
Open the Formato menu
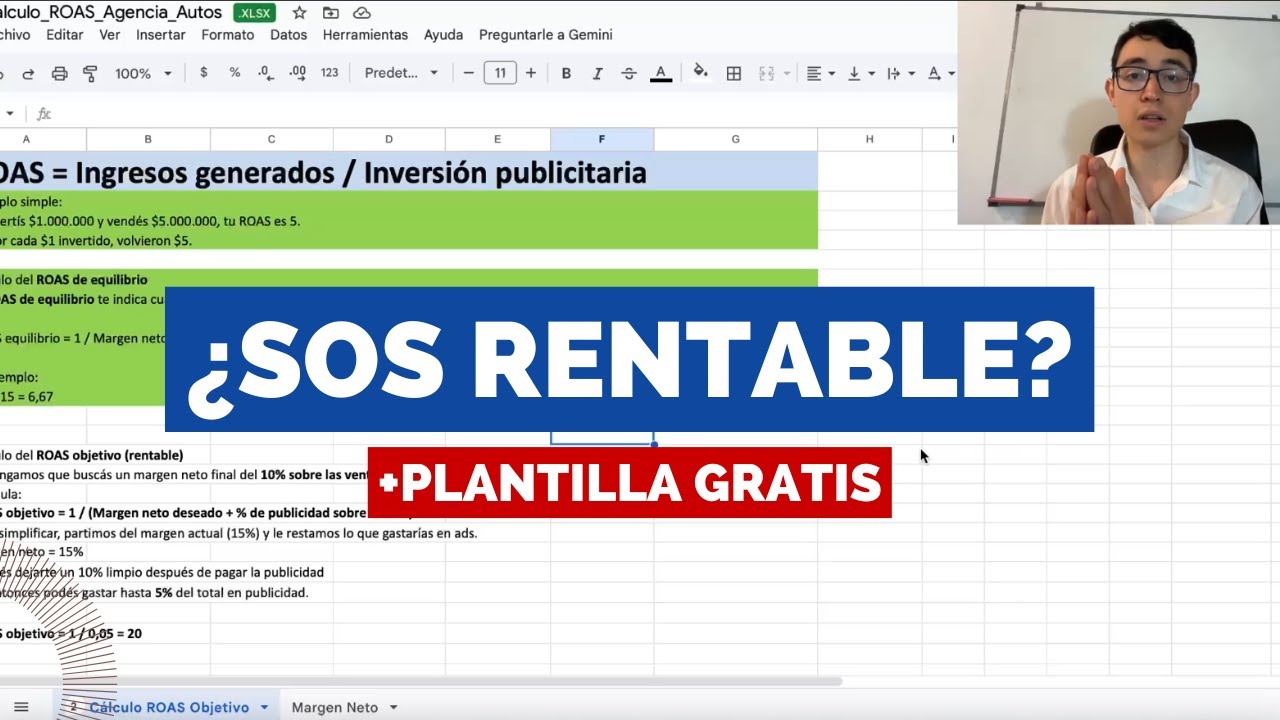(x=228, y=34)
